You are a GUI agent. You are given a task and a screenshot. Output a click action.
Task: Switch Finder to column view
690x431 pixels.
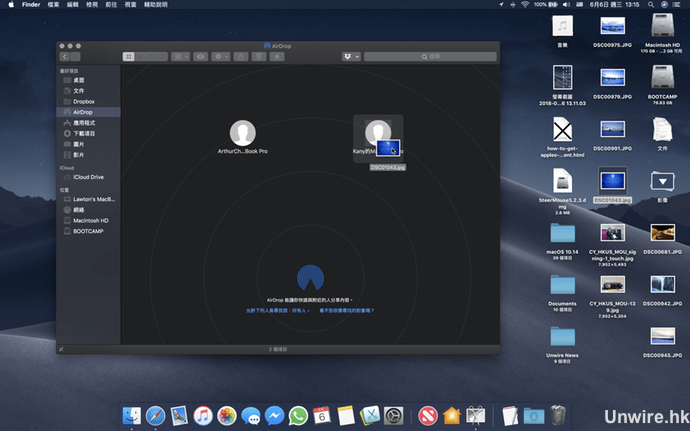click(151, 56)
